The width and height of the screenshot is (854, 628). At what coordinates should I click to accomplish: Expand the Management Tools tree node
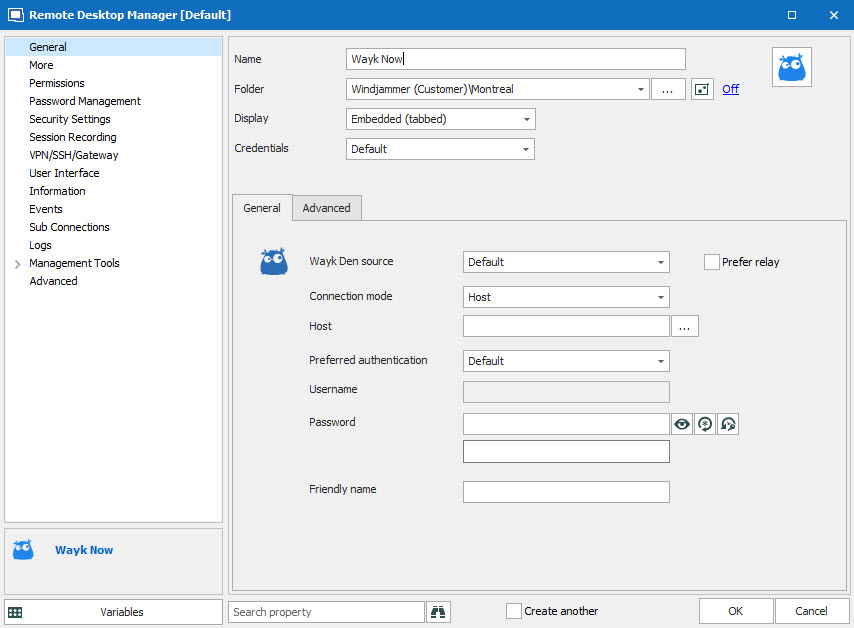coord(17,264)
